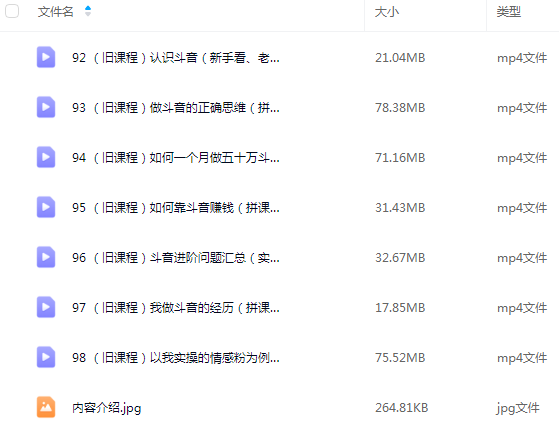Click video icon for file 96

(x=46, y=257)
